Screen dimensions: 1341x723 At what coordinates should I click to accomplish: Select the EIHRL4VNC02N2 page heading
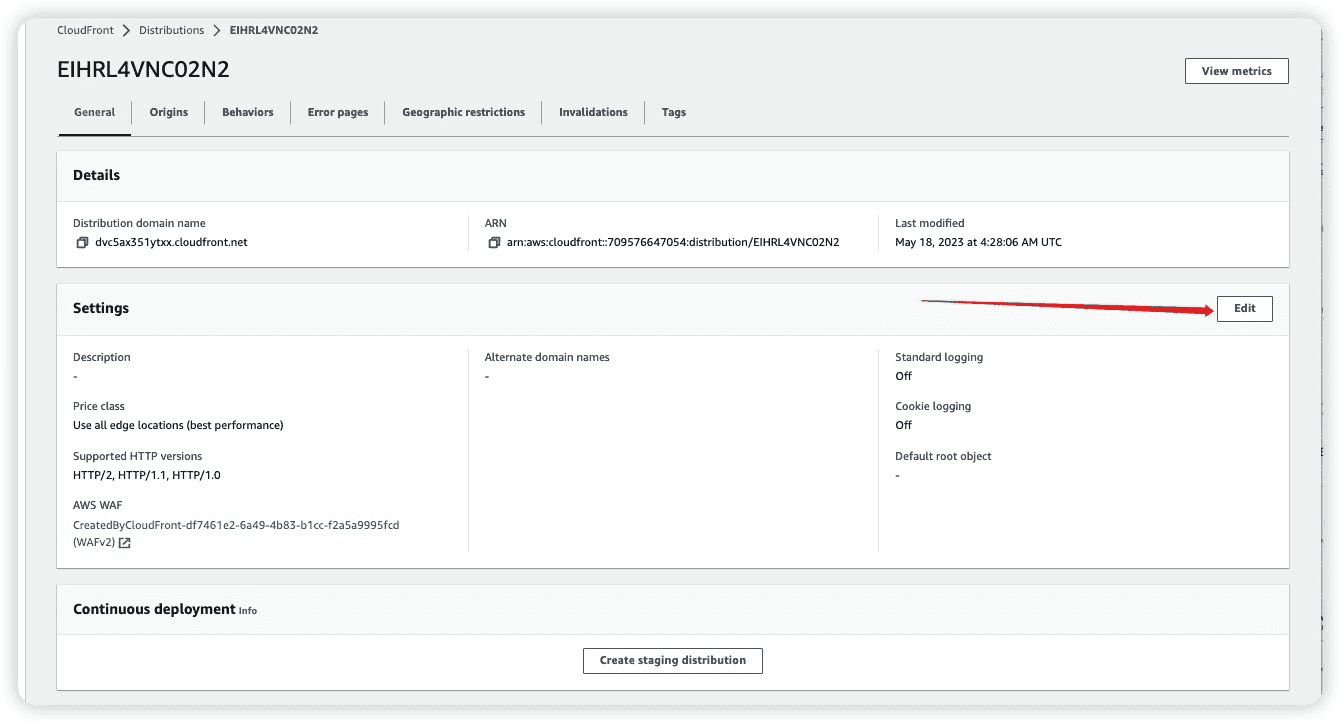click(x=144, y=70)
